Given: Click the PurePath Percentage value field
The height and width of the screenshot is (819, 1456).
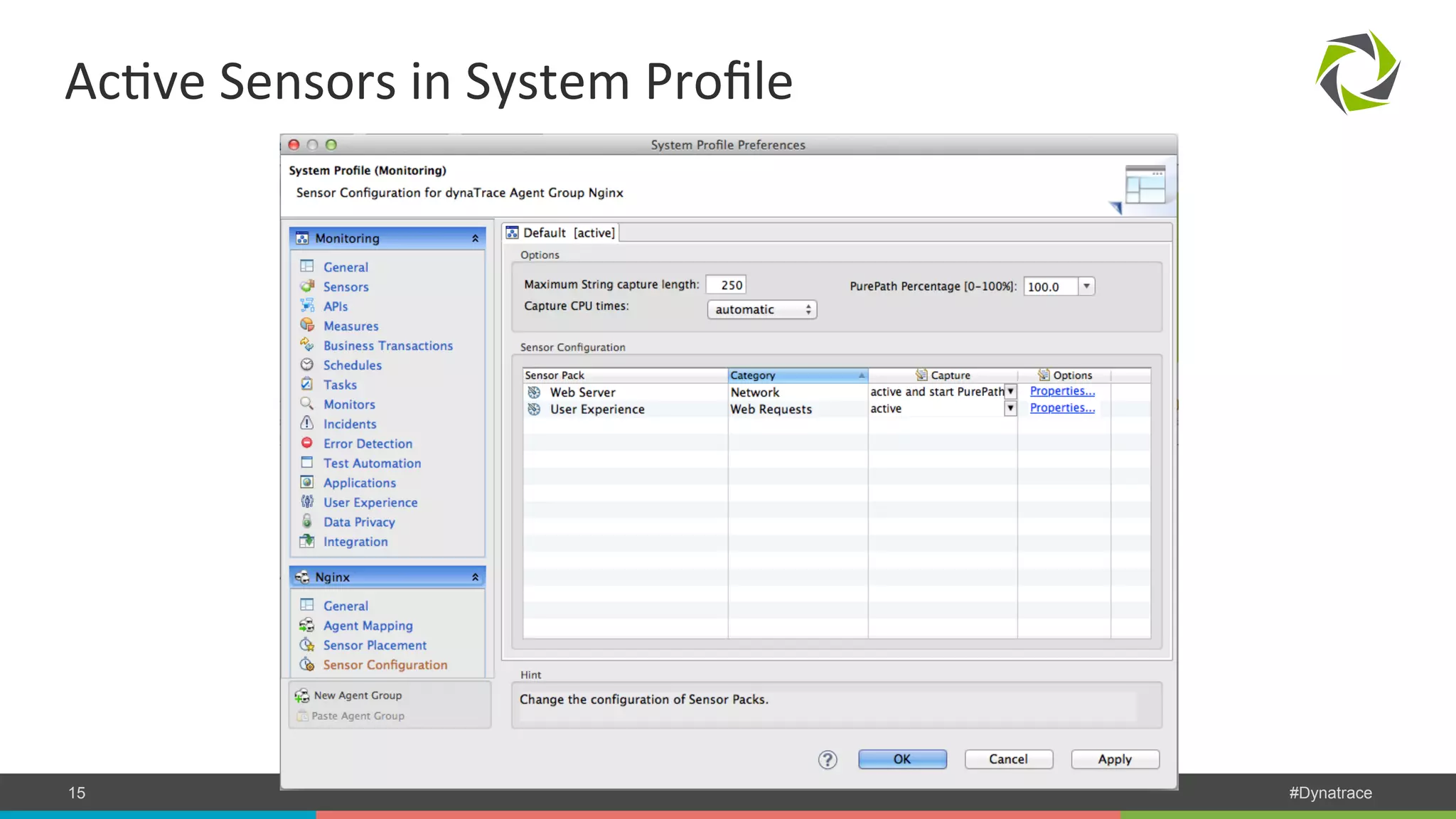Looking at the screenshot, I should coord(1051,287).
